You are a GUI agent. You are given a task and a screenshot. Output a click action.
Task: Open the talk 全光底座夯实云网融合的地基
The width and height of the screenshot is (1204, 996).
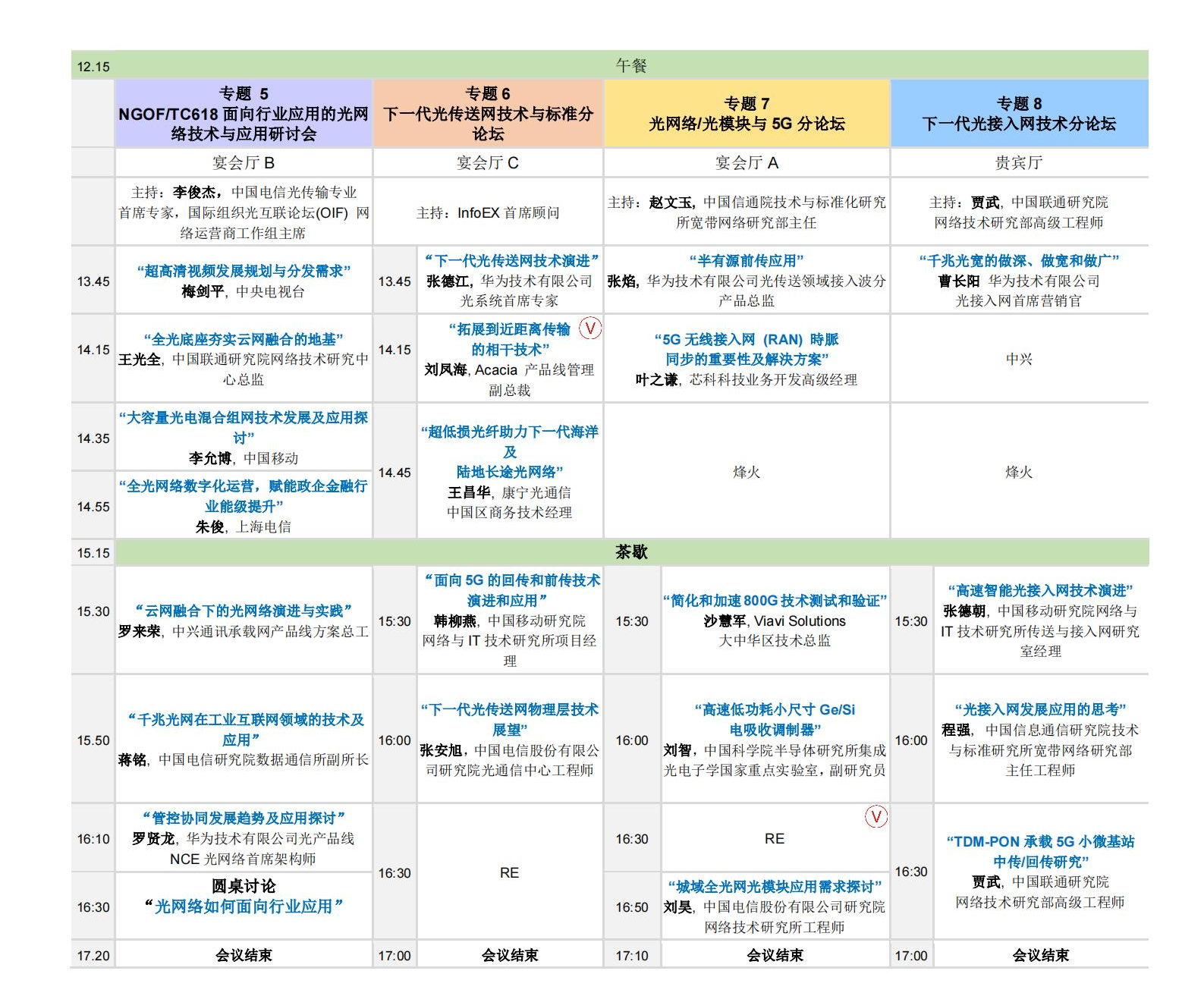pos(244,339)
